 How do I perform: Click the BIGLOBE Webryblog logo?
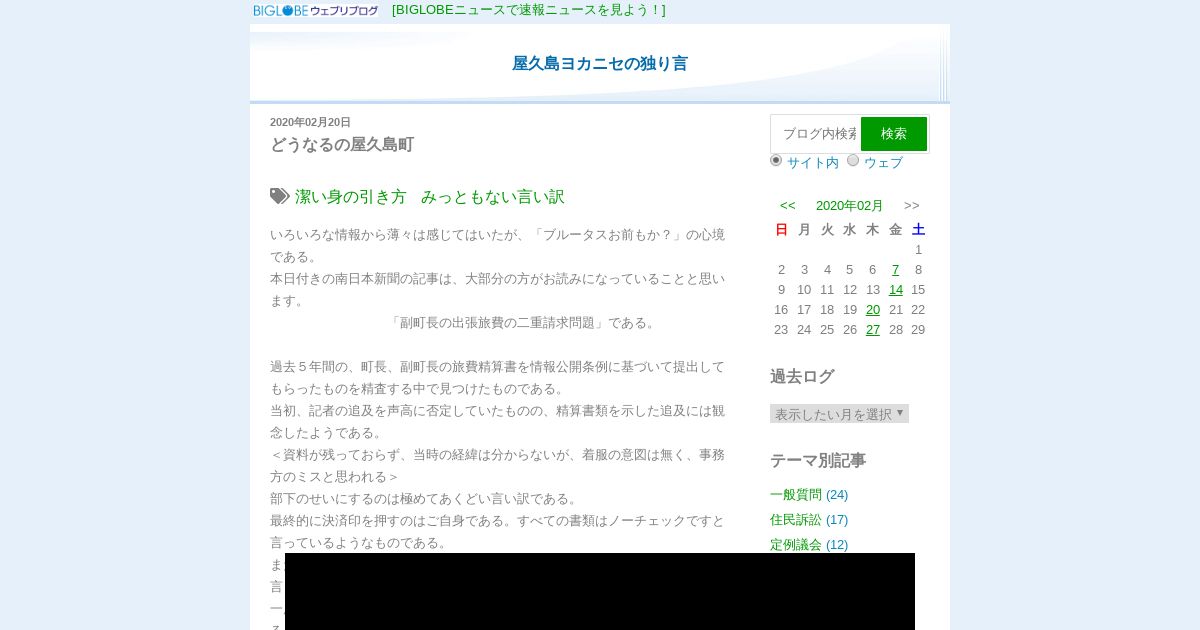click(x=316, y=10)
